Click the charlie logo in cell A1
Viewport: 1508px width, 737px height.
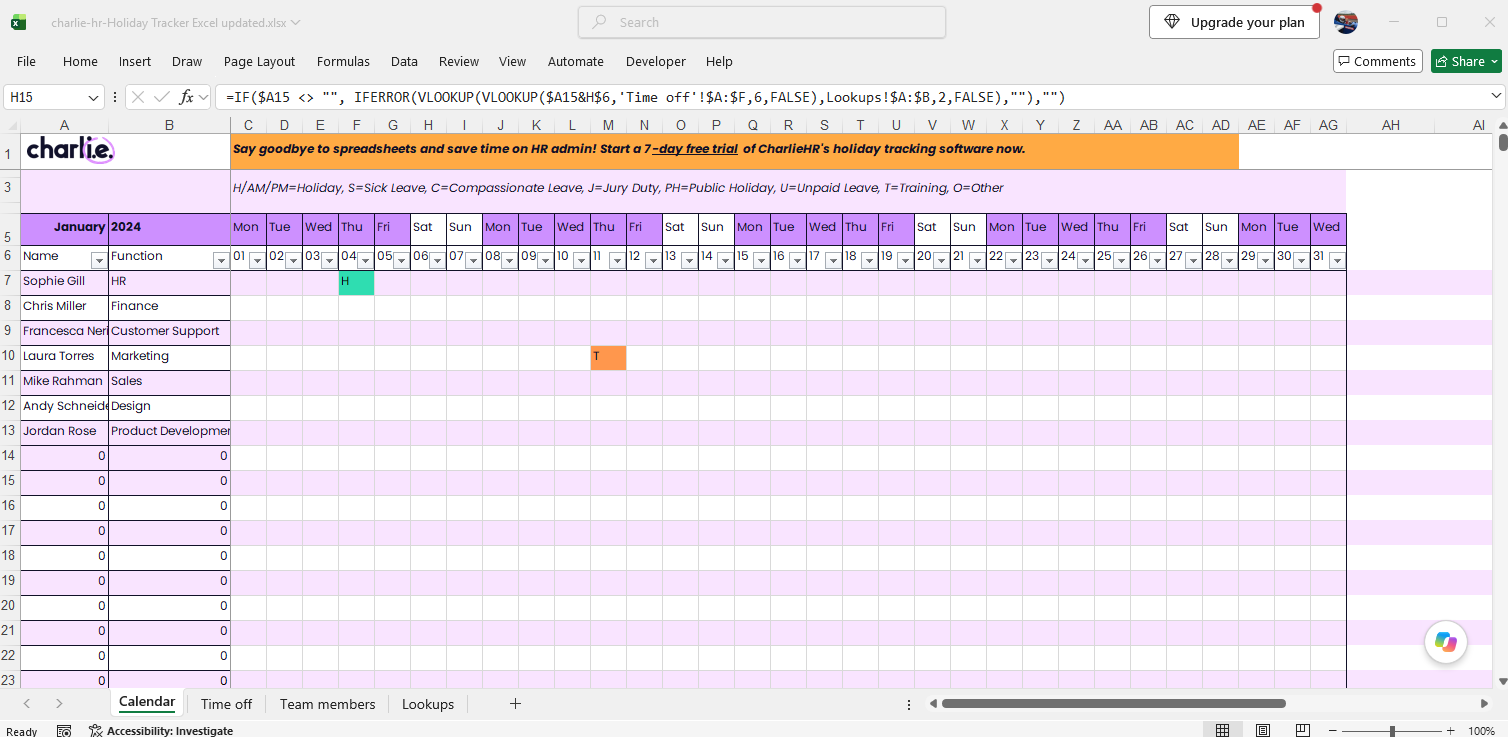[70, 150]
